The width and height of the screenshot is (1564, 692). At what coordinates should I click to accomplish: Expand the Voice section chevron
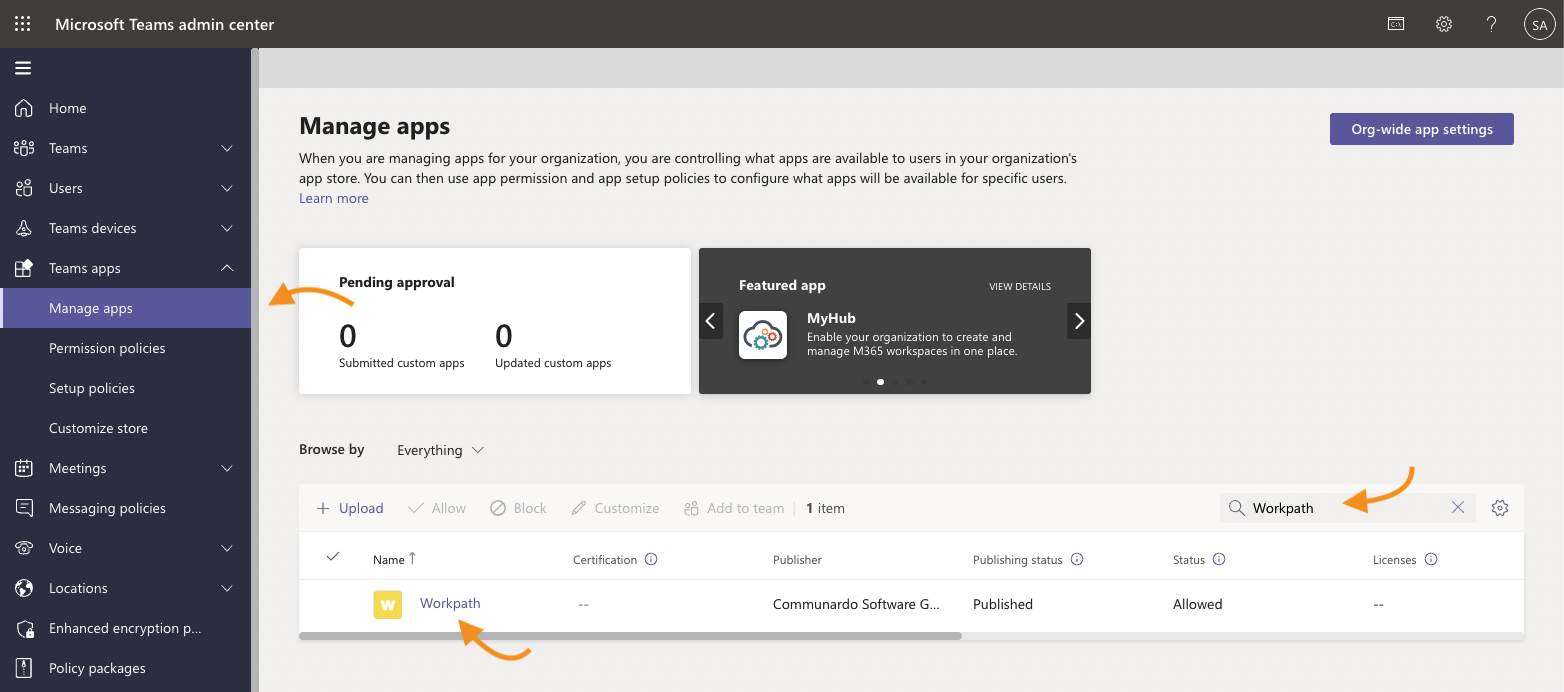tap(227, 548)
